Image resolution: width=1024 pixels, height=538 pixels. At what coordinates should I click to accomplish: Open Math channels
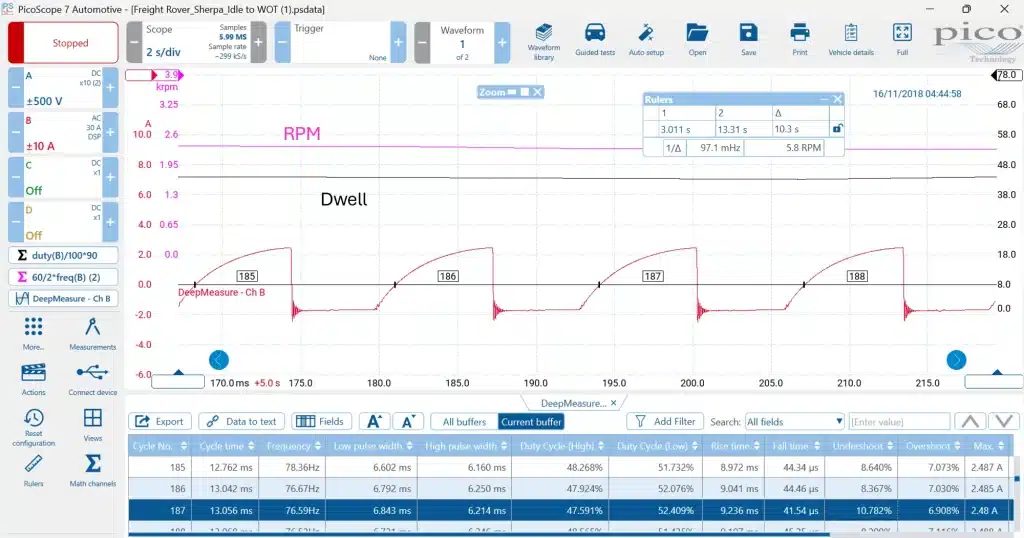pyautogui.click(x=92, y=471)
